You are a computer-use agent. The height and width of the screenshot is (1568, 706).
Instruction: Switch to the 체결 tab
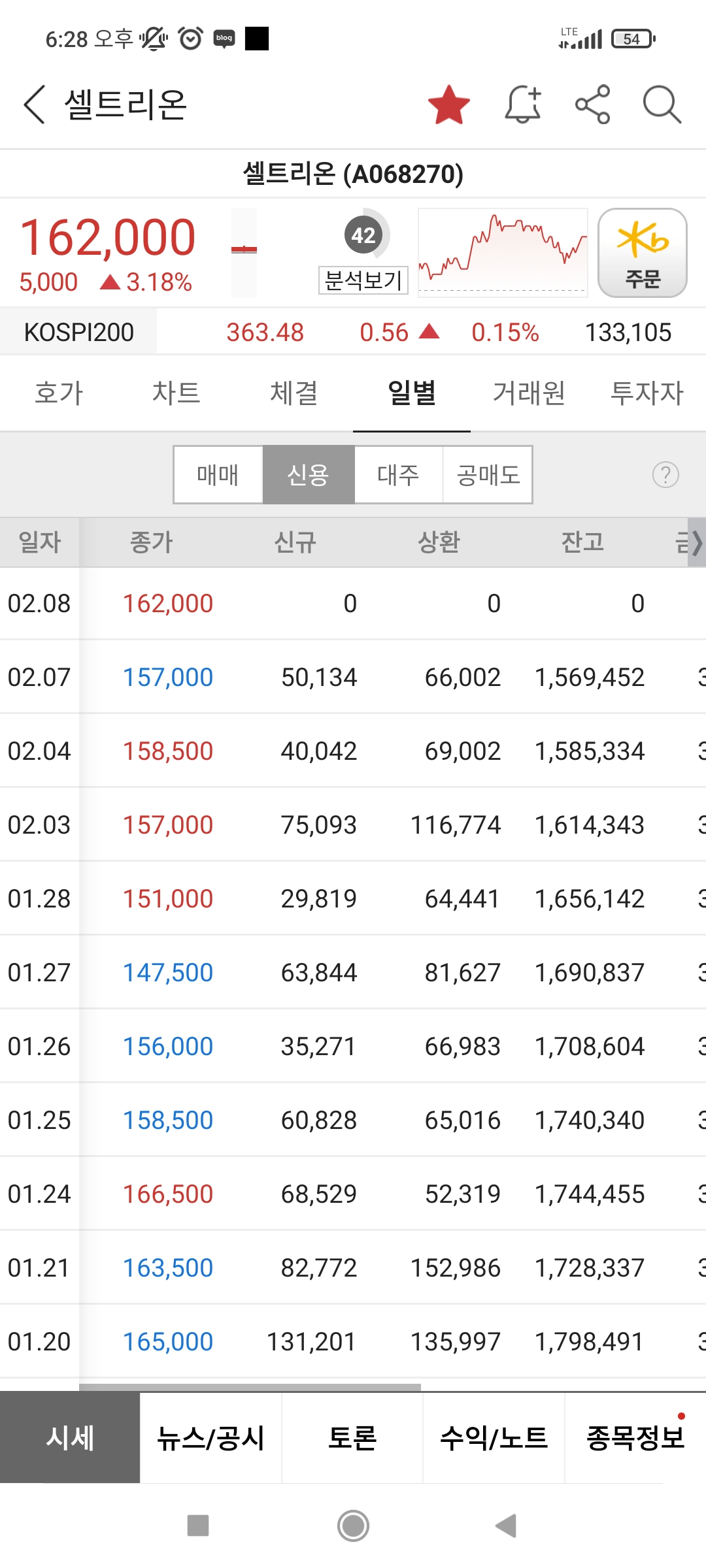pos(294,393)
